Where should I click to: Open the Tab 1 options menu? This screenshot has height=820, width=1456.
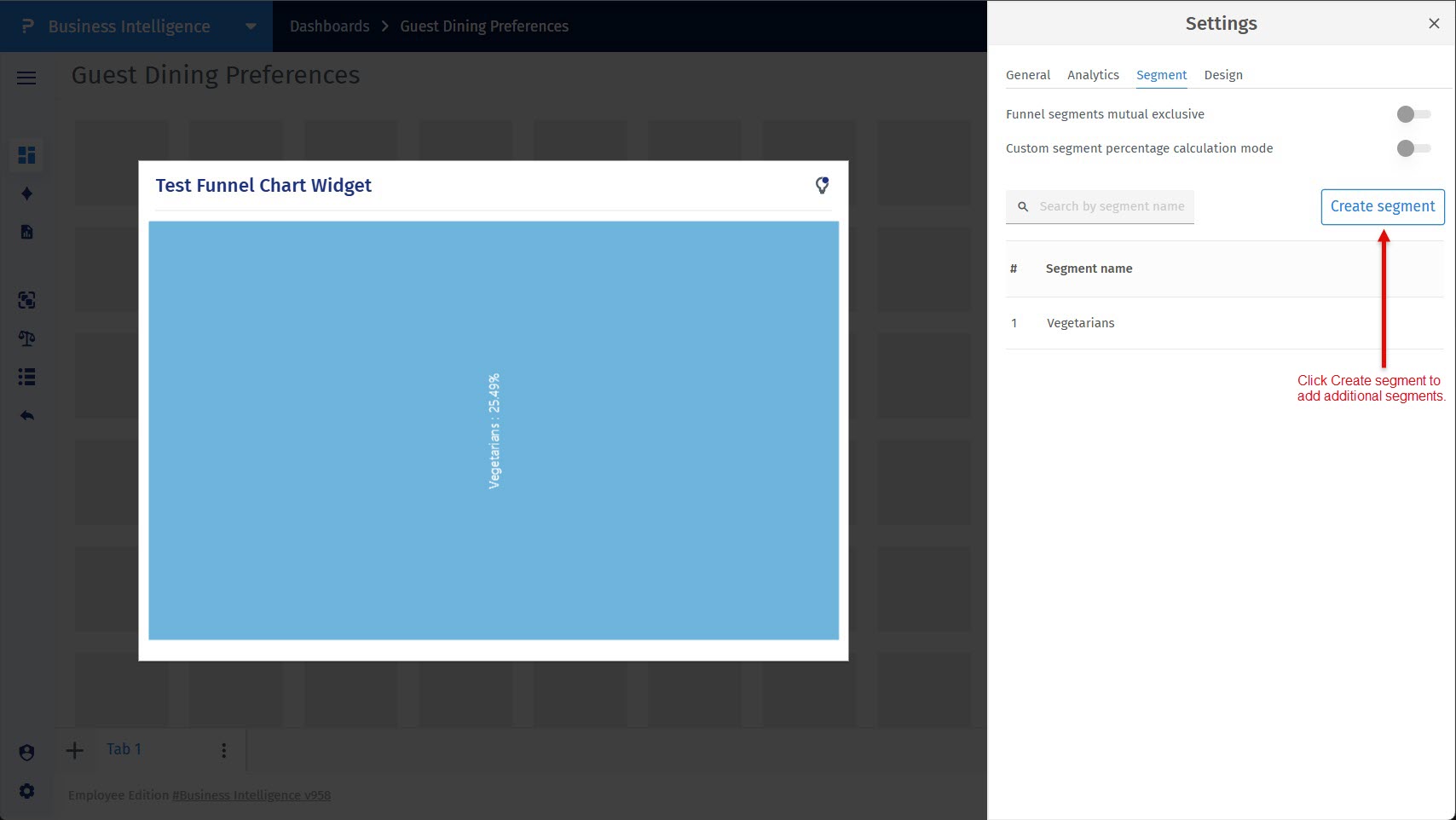click(x=223, y=749)
